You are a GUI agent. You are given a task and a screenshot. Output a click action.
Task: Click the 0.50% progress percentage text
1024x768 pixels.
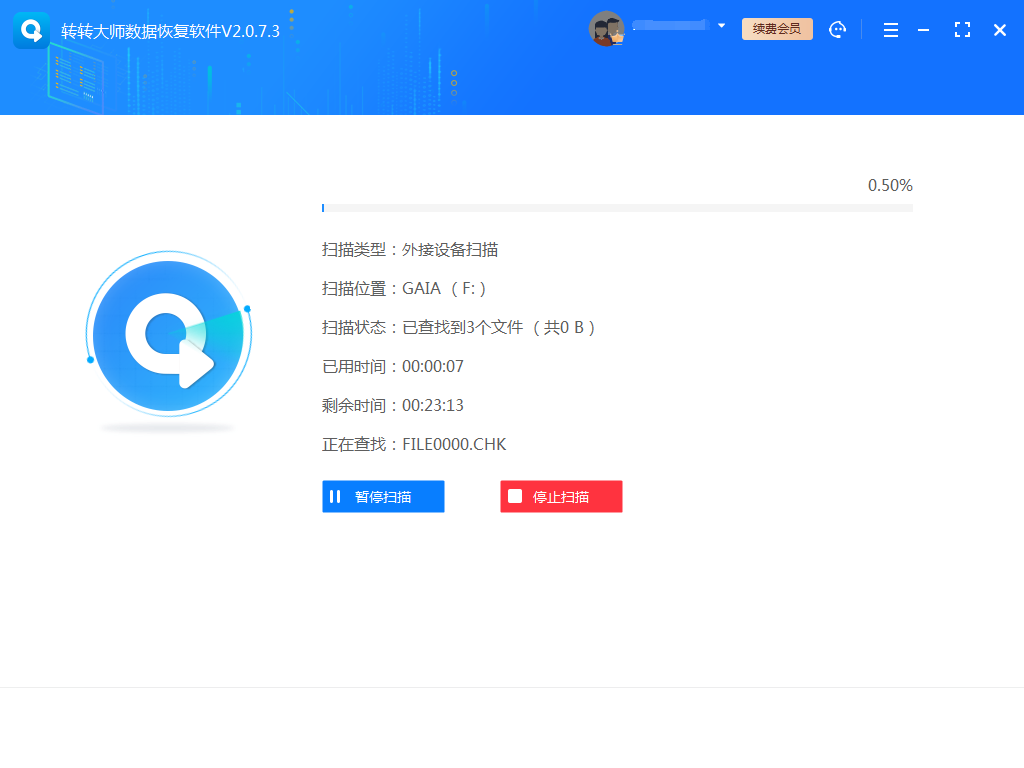coord(889,185)
